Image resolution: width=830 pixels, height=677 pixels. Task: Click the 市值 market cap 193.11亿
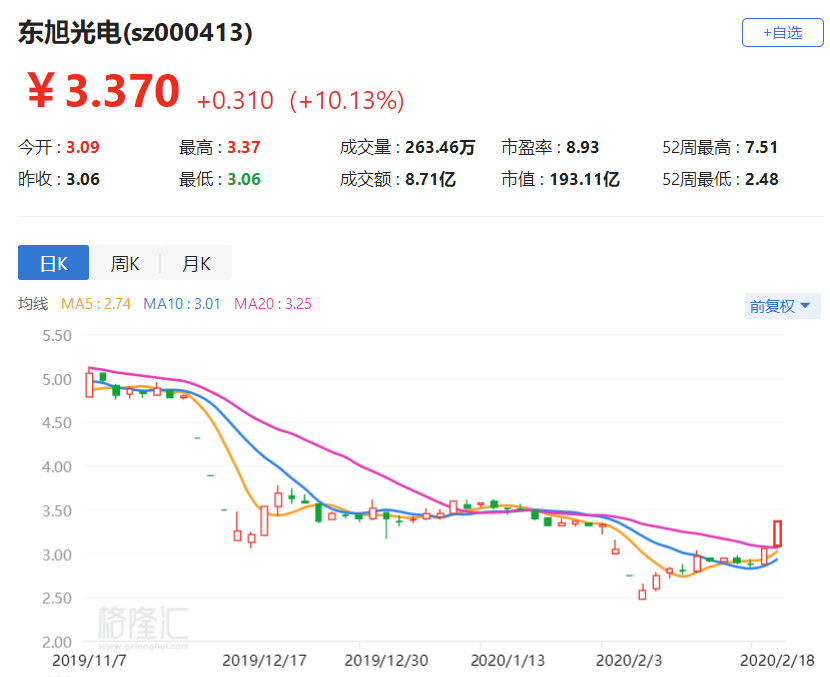585,179
